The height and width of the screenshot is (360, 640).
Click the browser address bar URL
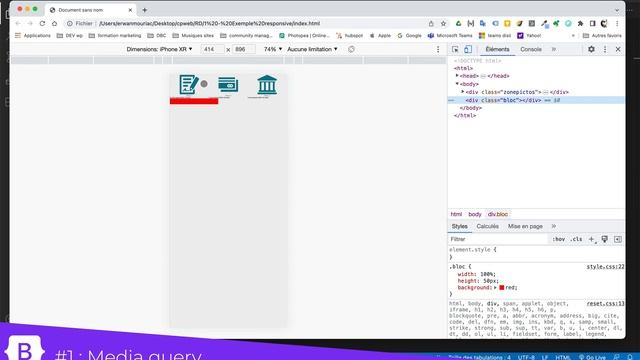[x=209, y=24]
